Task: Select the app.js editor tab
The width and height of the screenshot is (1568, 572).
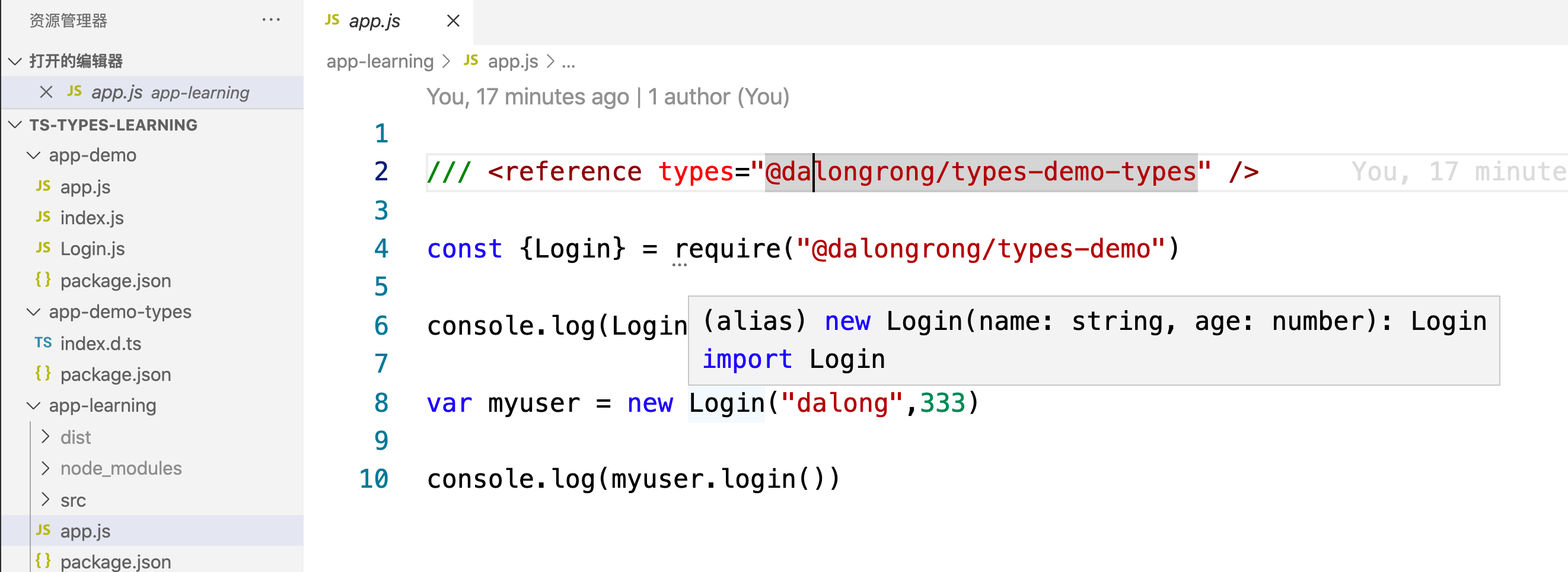Action: [388, 22]
